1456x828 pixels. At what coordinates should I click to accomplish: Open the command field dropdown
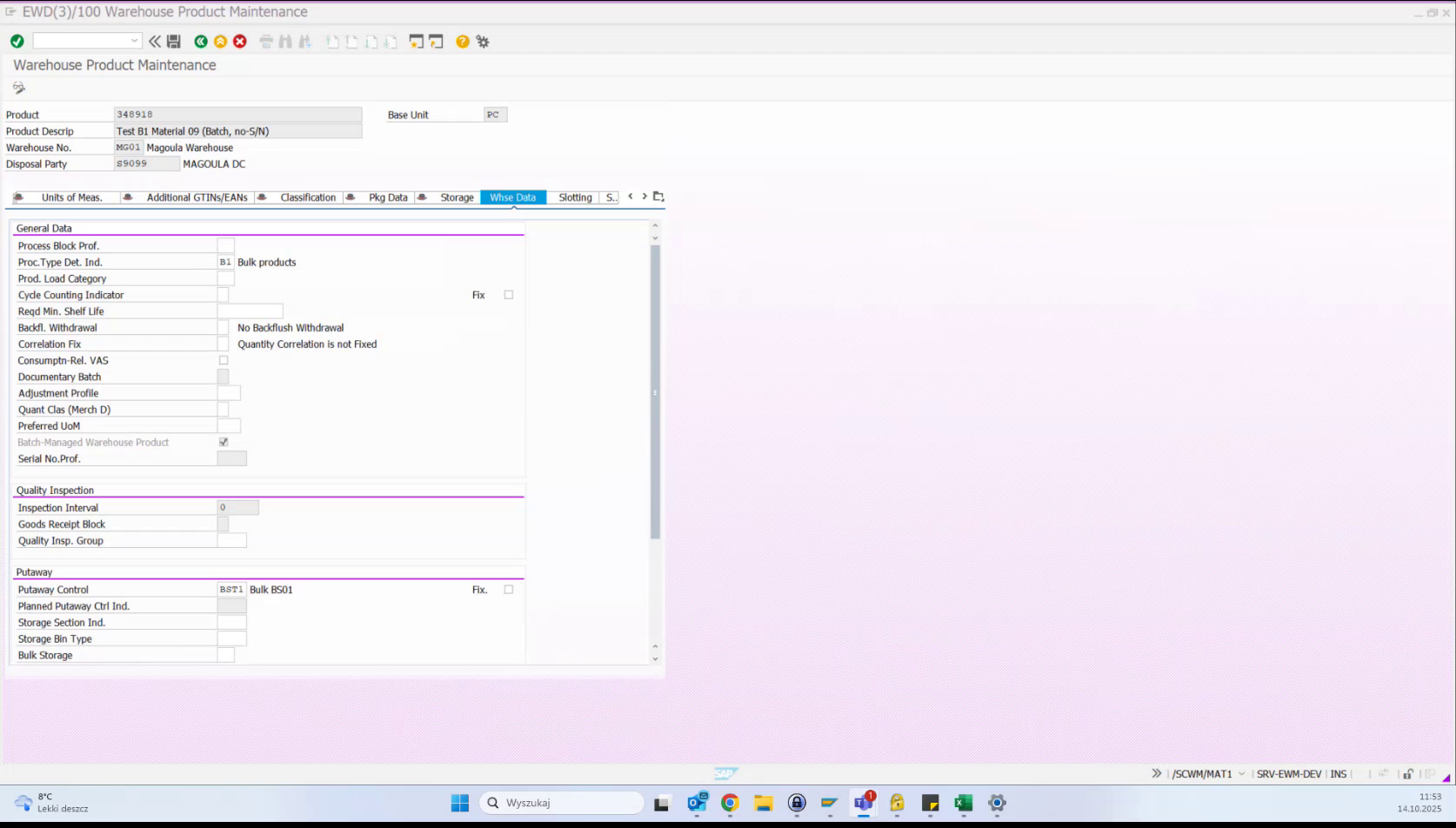click(x=135, y=40)
